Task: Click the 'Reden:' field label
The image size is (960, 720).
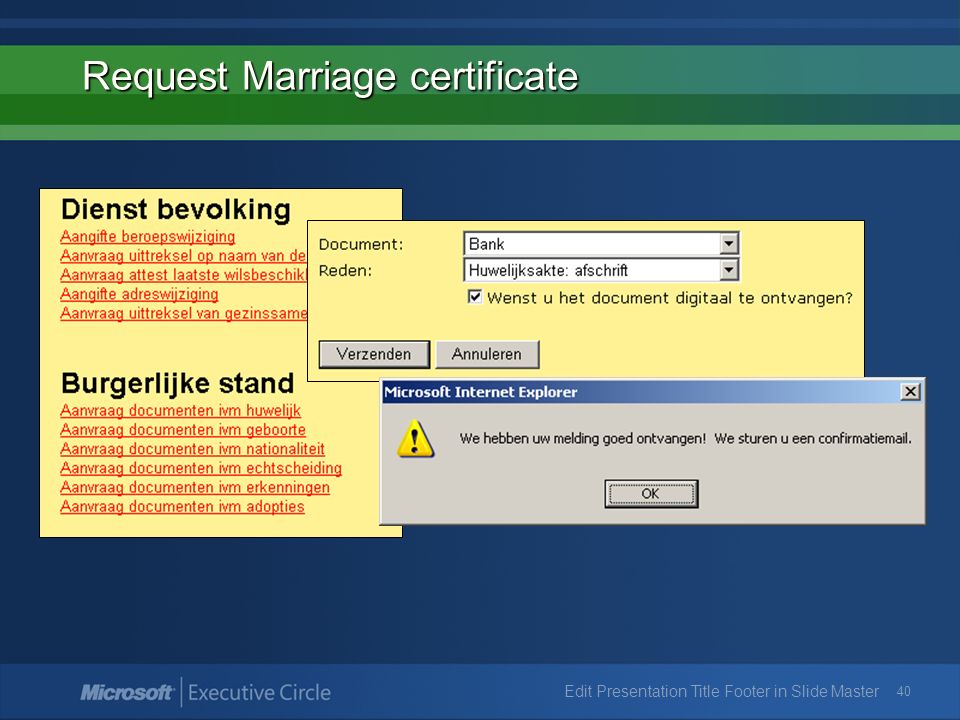Action: pyautogui.click(x=345, y=271)
